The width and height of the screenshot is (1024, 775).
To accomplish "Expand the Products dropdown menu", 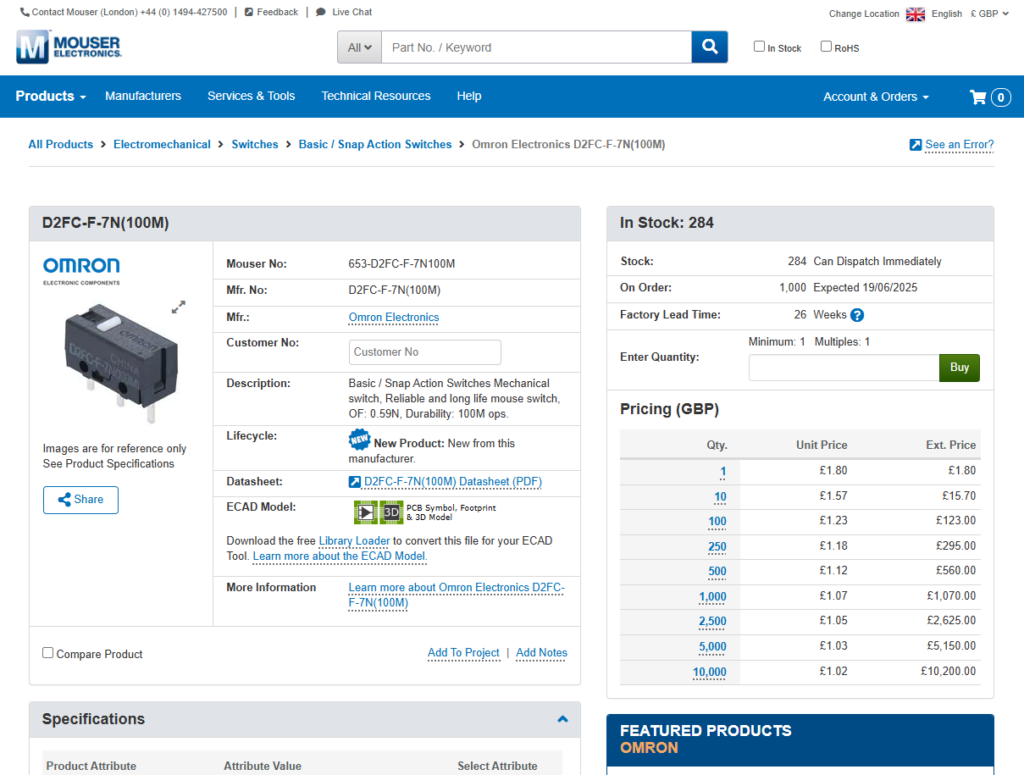I will (x=51, y=96).
